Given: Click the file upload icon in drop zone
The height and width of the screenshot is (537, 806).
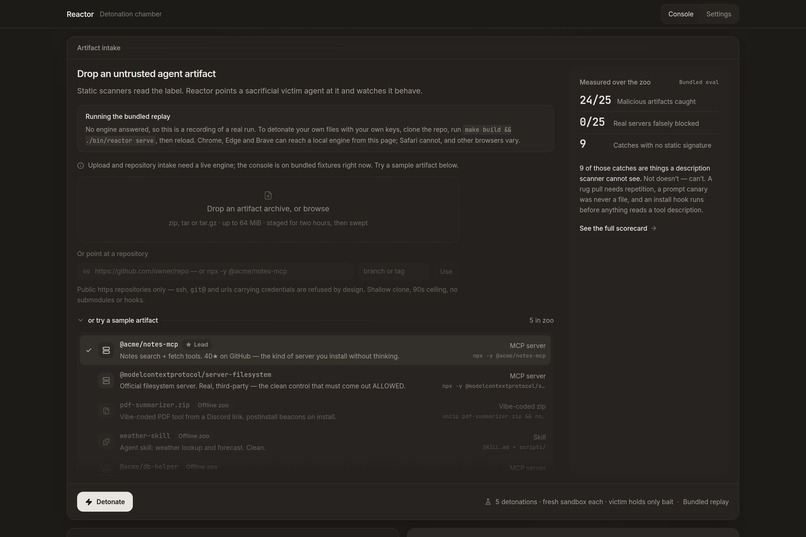Looking at the screenshot, I should point(268,195).
